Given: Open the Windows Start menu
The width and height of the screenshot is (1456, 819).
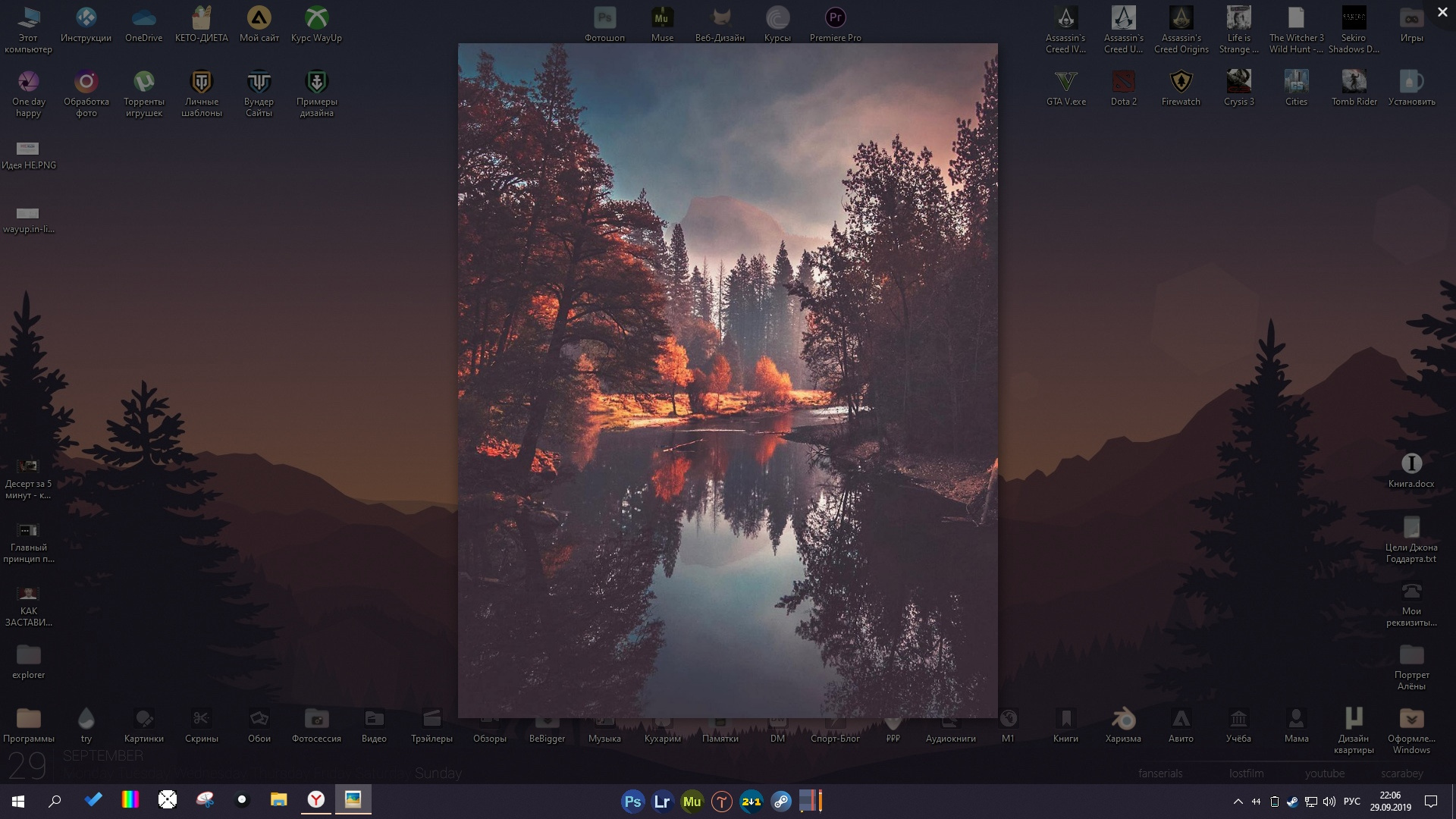Looking at the screenshot, I should 18,801.
